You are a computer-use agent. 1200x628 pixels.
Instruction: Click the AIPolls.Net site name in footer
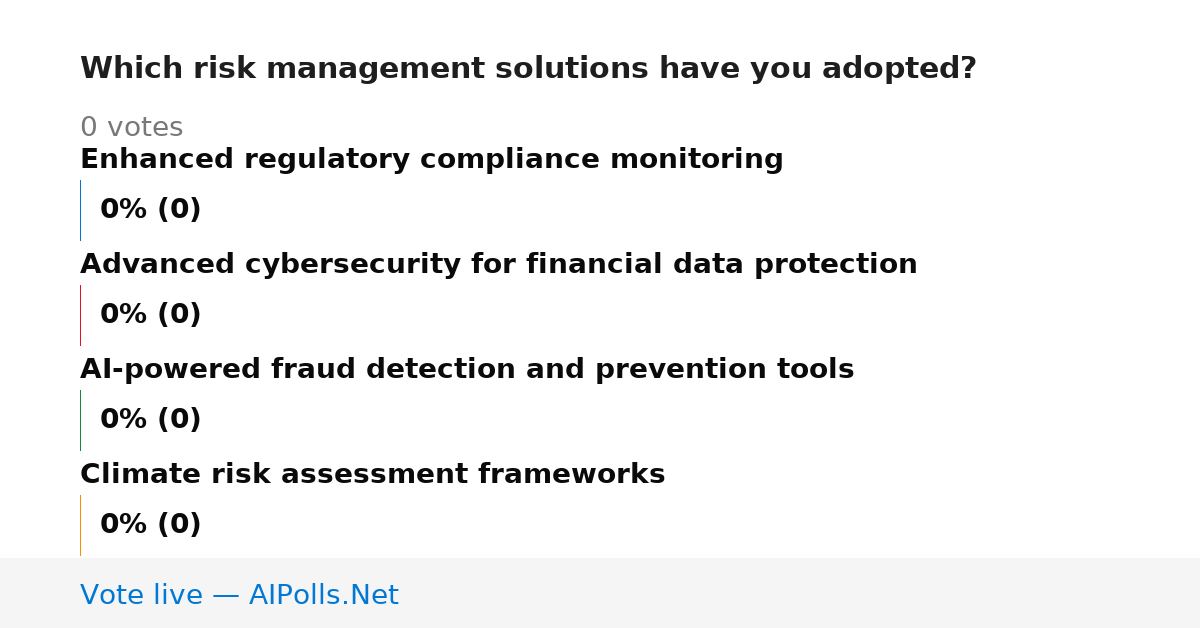pyautogui.click(x=323, y=595)
